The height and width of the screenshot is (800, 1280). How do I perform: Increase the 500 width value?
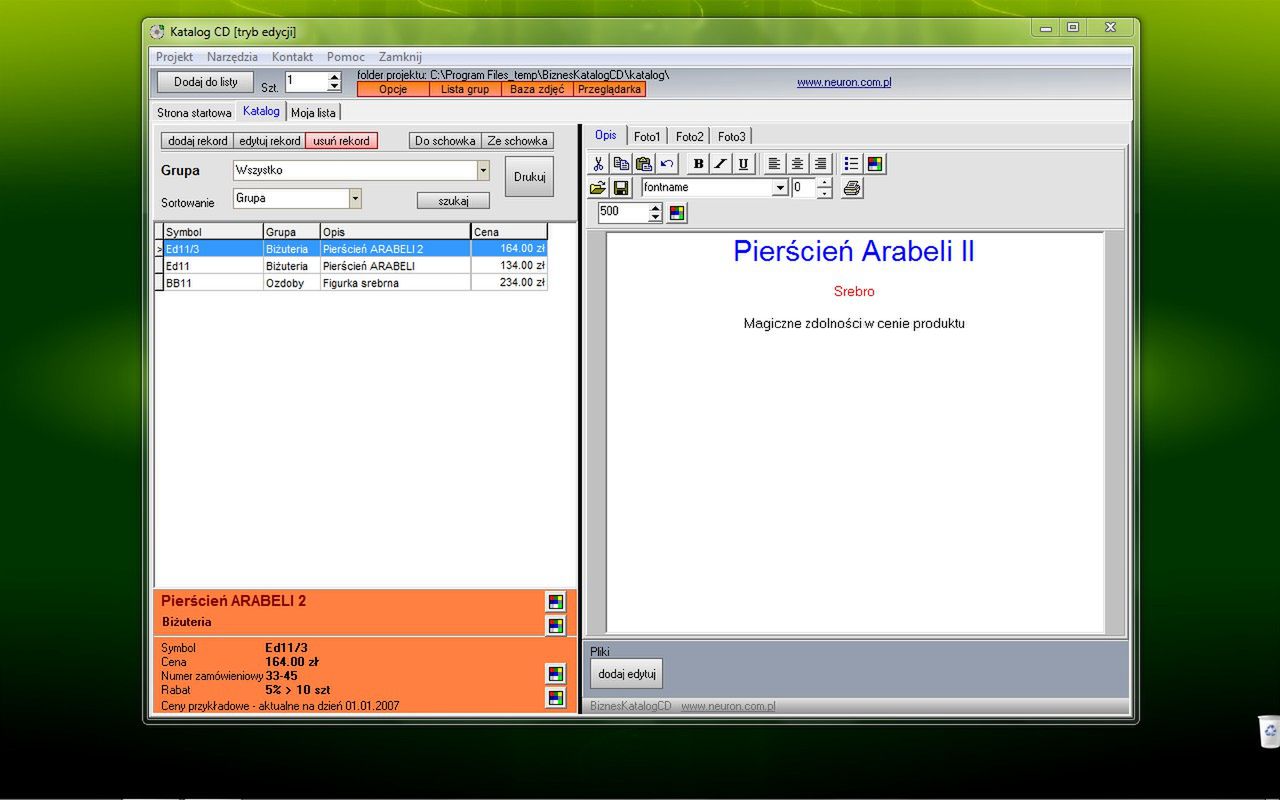pyautogui.click(x=655, y=208)
